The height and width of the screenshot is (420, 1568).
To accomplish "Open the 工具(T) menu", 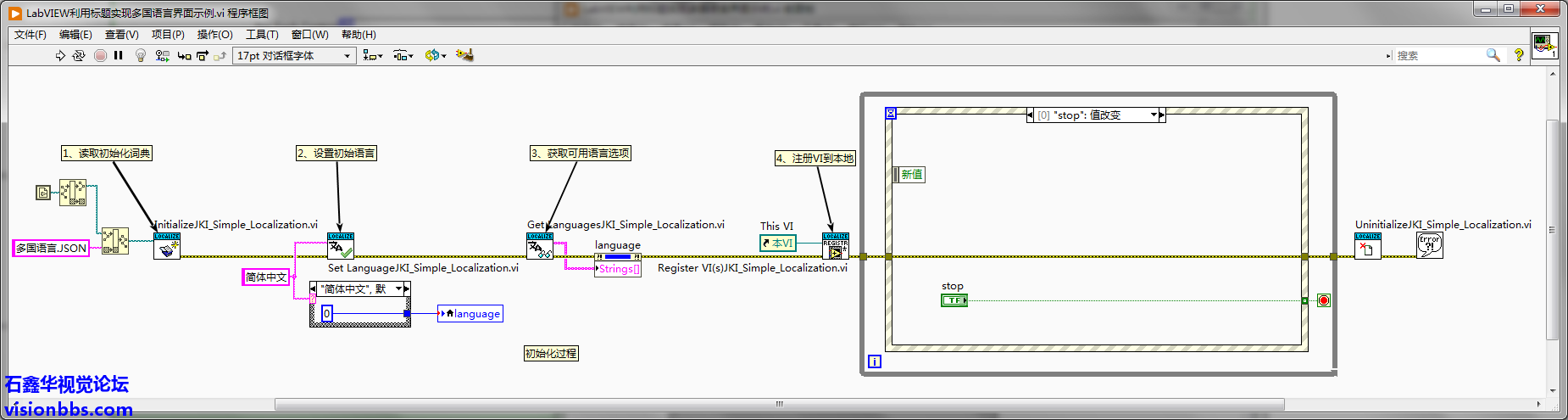I will [262, 35].
